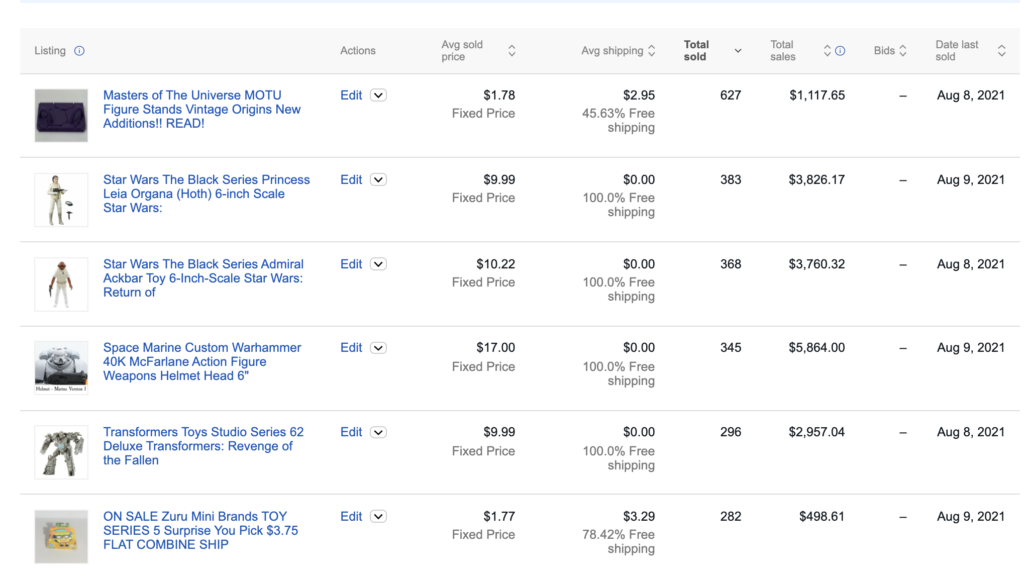The height and width of the screenshot is (574, 1024).
Task: Click the Listing column info icon
Action: (x=79, y=51)
